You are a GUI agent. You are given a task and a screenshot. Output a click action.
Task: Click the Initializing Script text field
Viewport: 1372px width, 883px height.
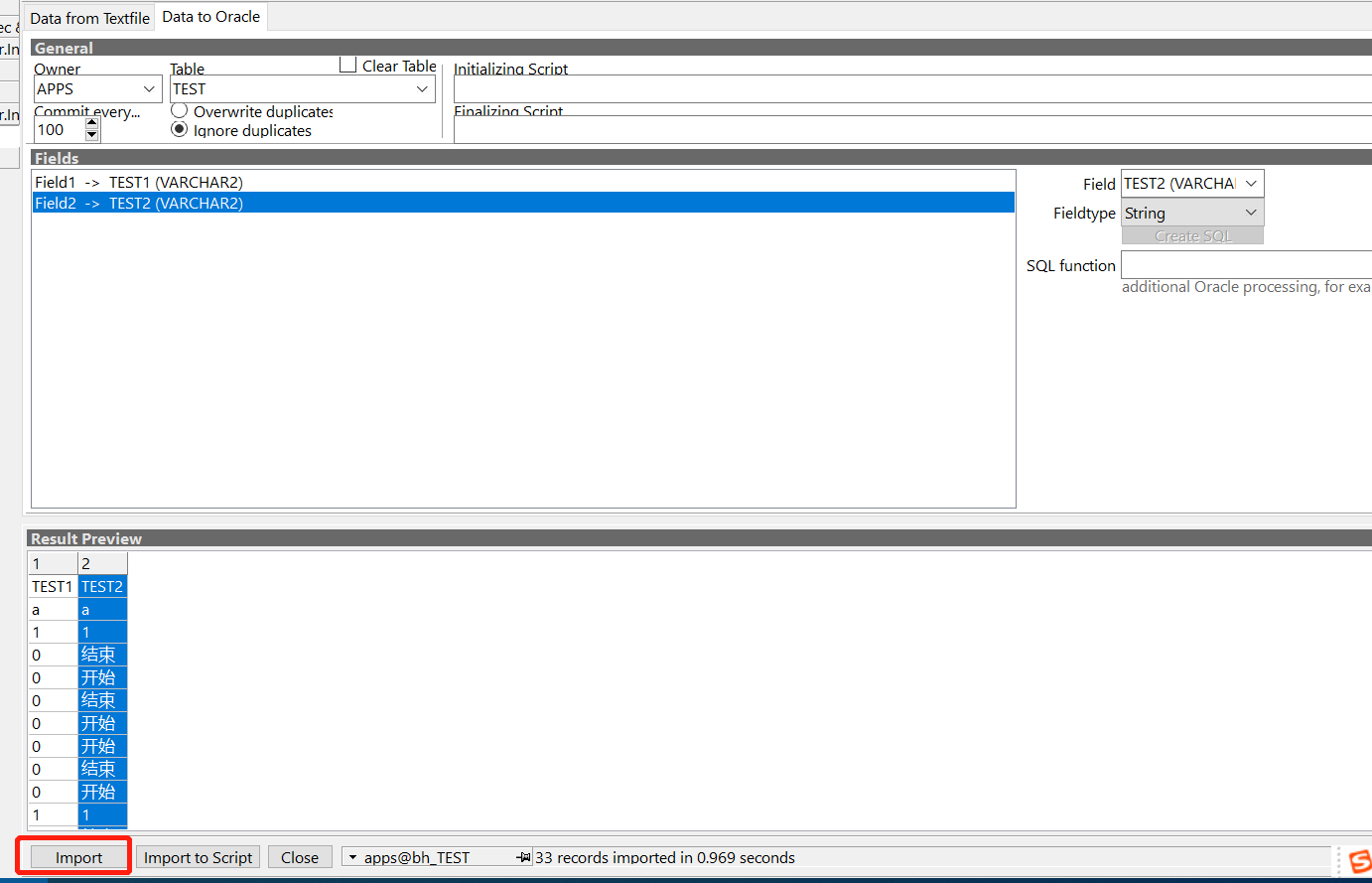coord(893,90)
